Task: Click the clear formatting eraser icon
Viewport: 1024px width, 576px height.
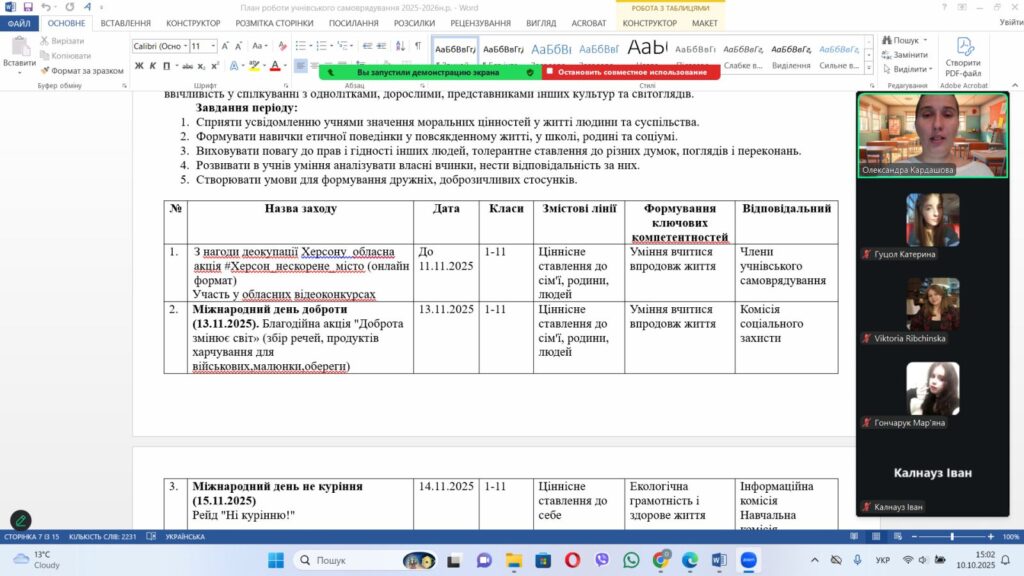Action: click(282, 46)
